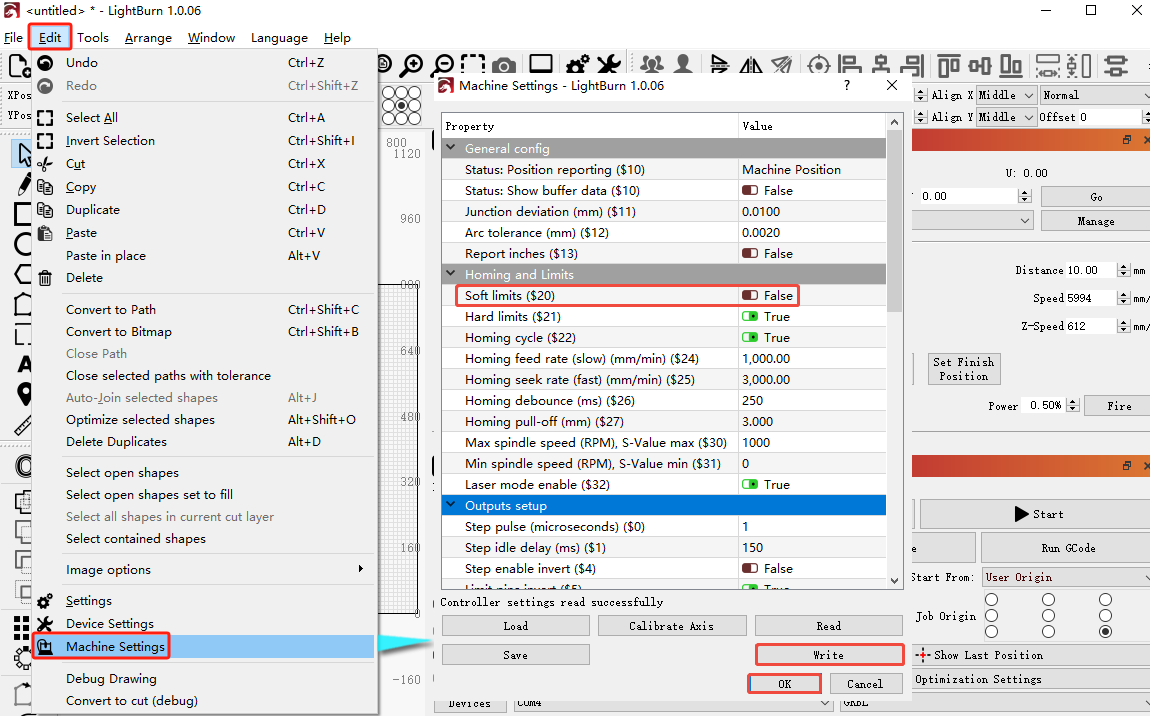Click the Align Top edges icon
The width and height of the screenshot is (1152, 716).
(x=948, y=65)
